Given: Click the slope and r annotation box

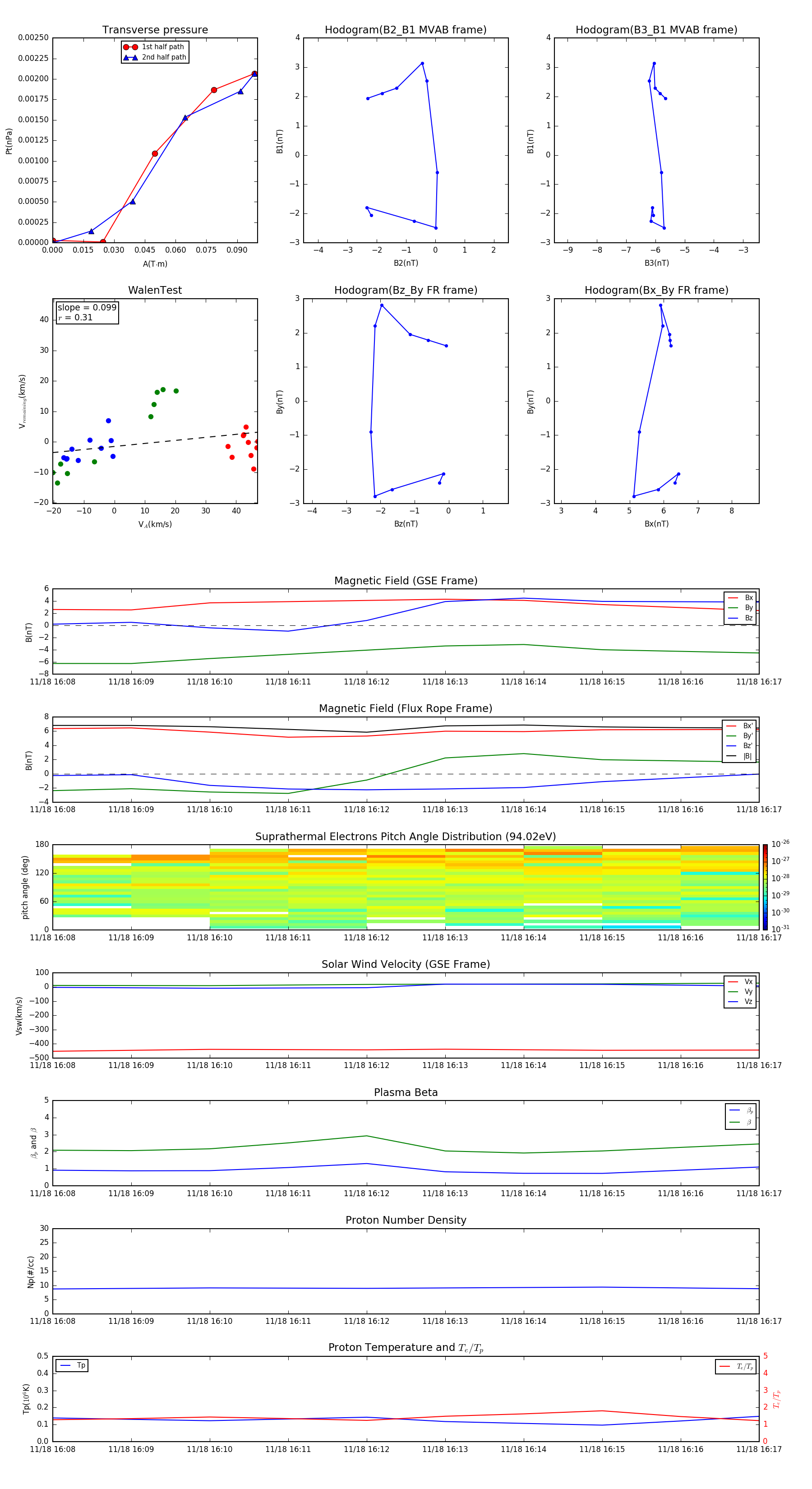Looking at the screenshot, I should pyautogui.click(x=87, y=312).
